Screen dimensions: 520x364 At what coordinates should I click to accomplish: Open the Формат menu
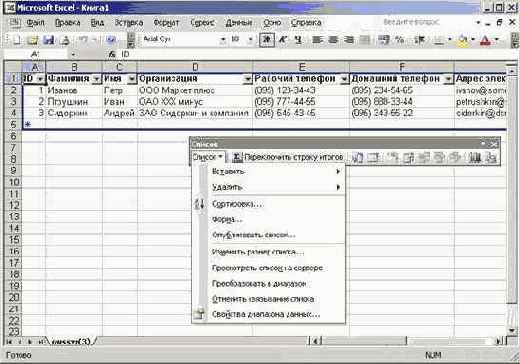pos(166,23)
